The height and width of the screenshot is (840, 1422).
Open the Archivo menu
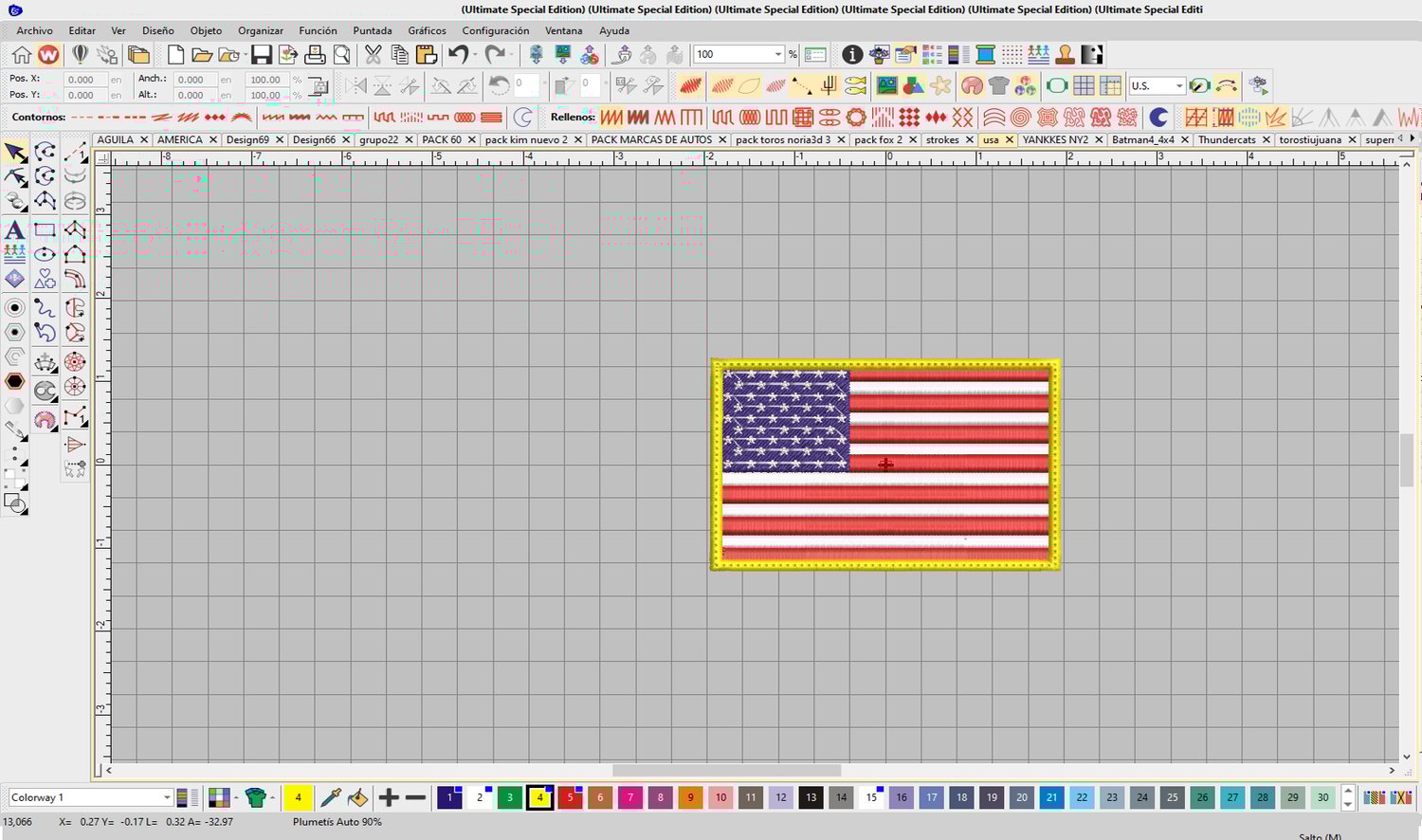(34, 30)
